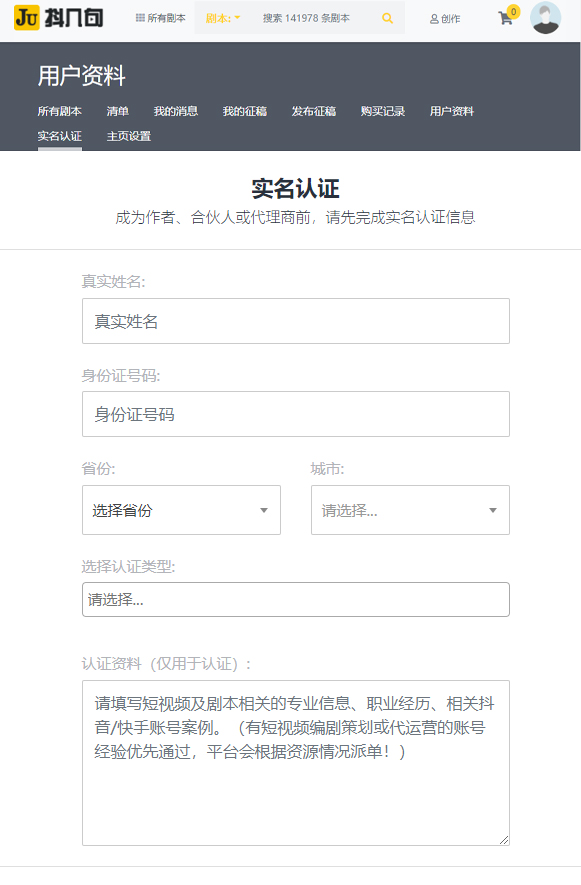Switch to the 清单 tab
This screenshot has height=885, width=581.
coord(117,111)
